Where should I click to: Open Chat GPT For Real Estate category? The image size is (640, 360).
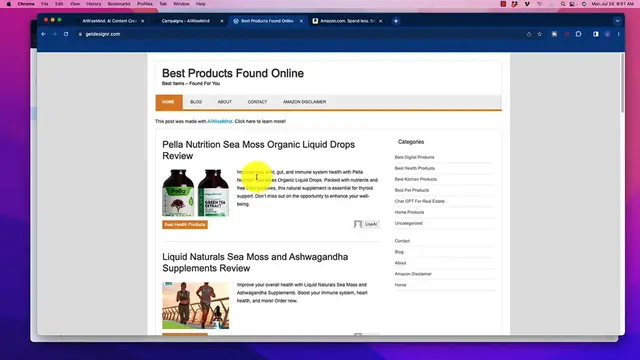(420, 201)
